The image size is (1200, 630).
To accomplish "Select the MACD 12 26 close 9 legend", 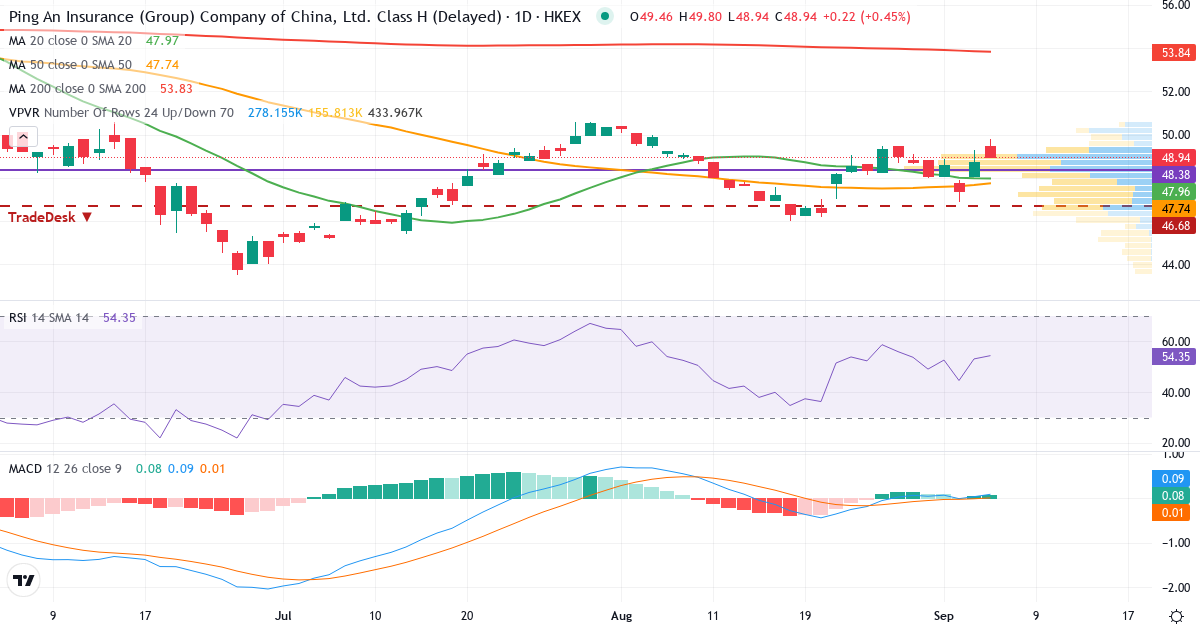I will pyautogui.click(x=65, y=468).
